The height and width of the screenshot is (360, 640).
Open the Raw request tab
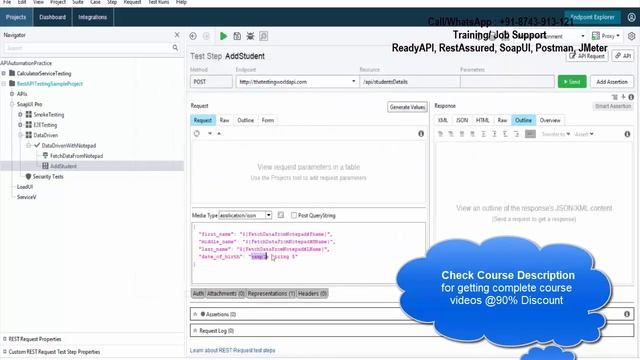224,120
